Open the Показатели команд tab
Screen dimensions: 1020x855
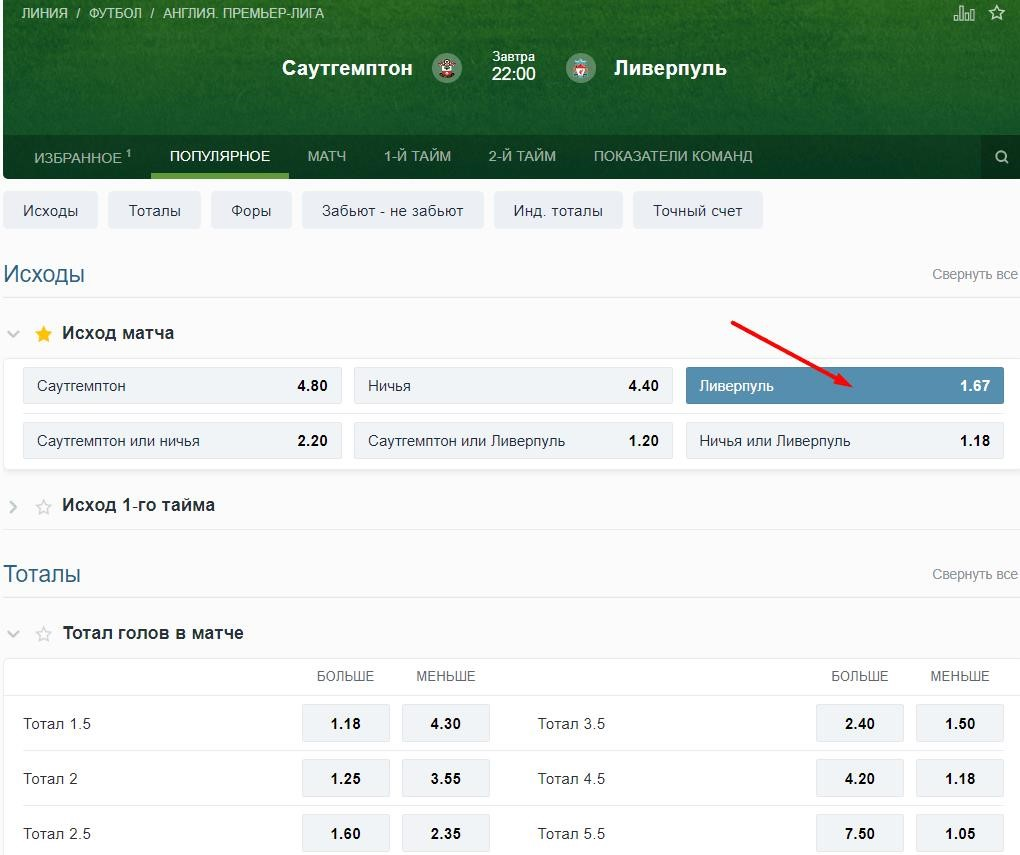[x=673, y=156]
